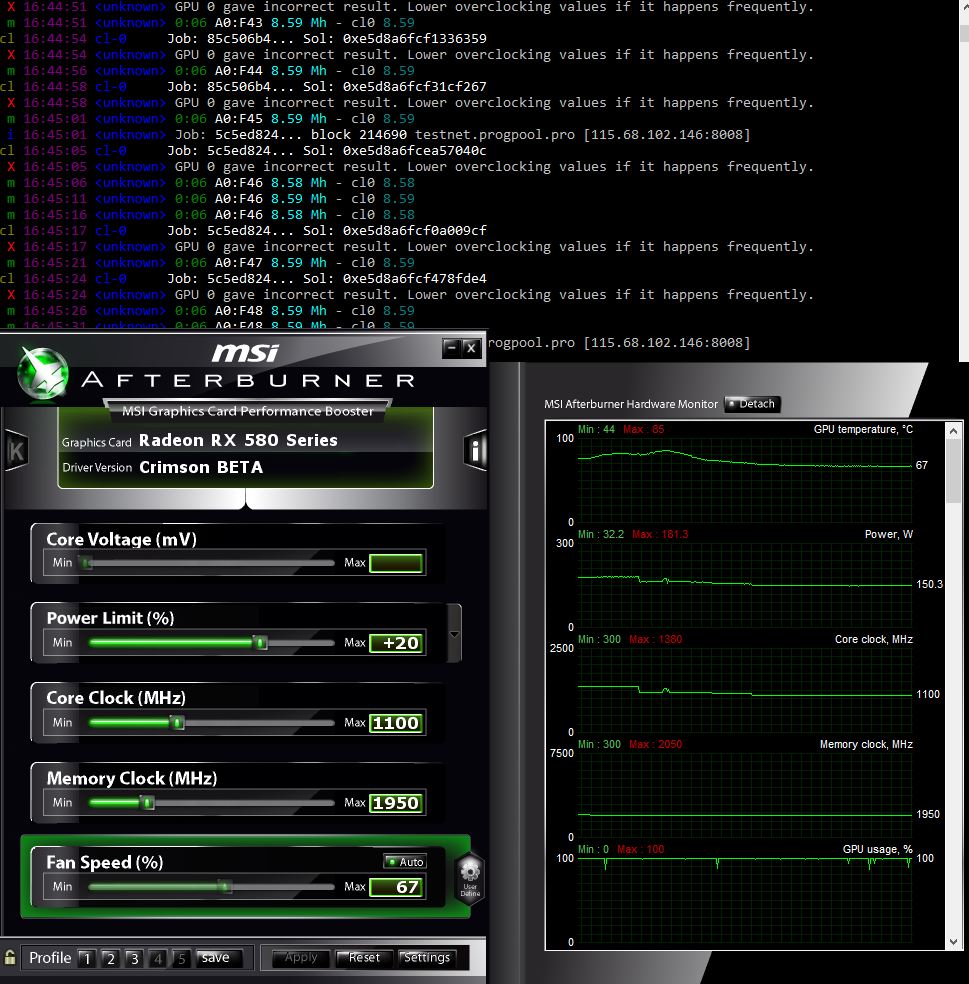Screen dimensions: 969x984
Task: Minimize the MSI Afterburner window
Action: [451, 348]
